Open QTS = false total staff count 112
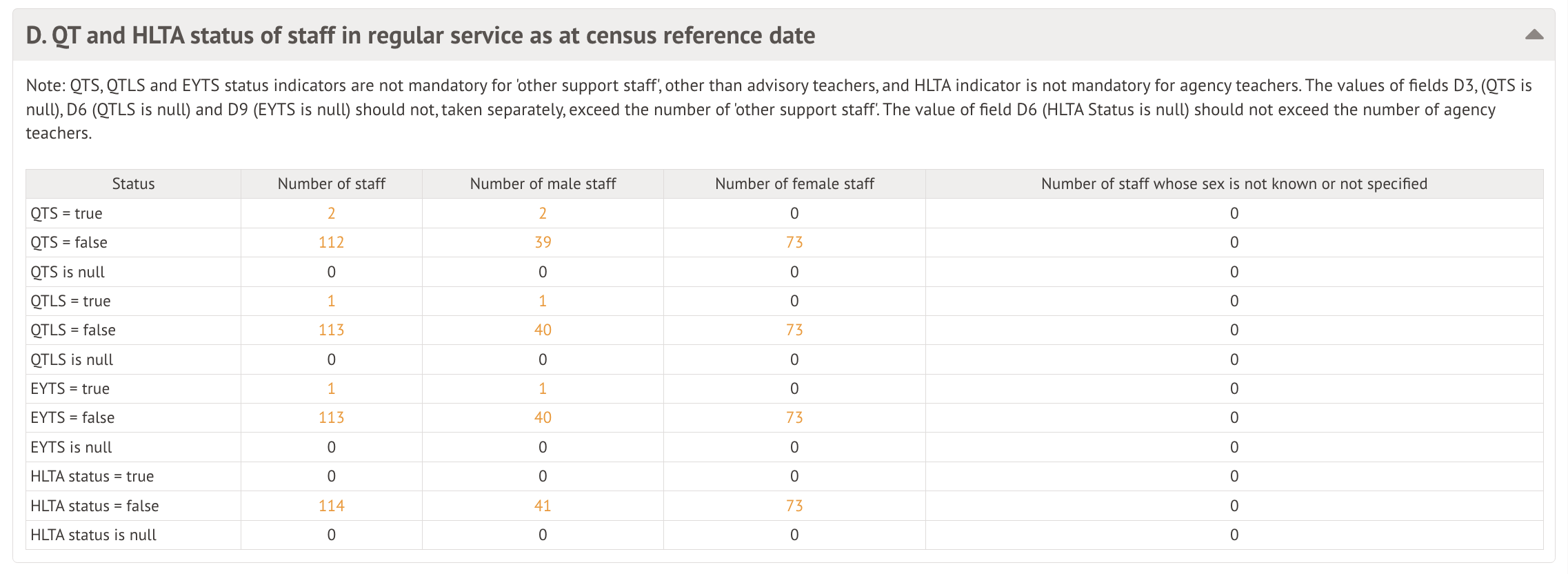This screenshot has height=574, width=1568. tap(331, 242)
